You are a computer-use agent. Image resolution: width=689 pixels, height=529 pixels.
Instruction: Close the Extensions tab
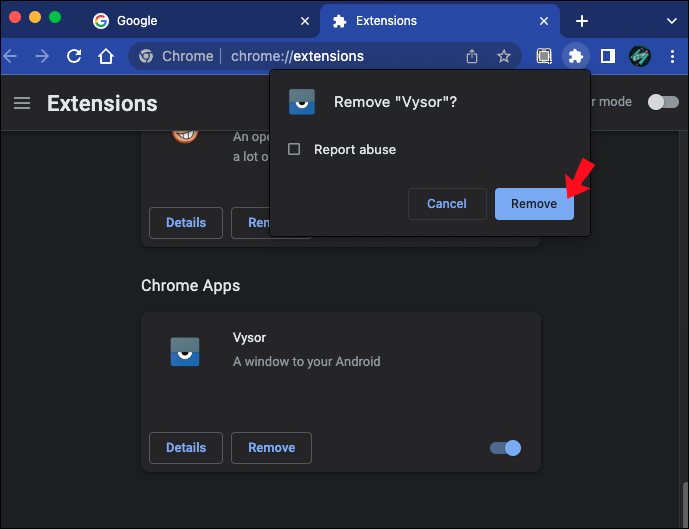(544, 21)
